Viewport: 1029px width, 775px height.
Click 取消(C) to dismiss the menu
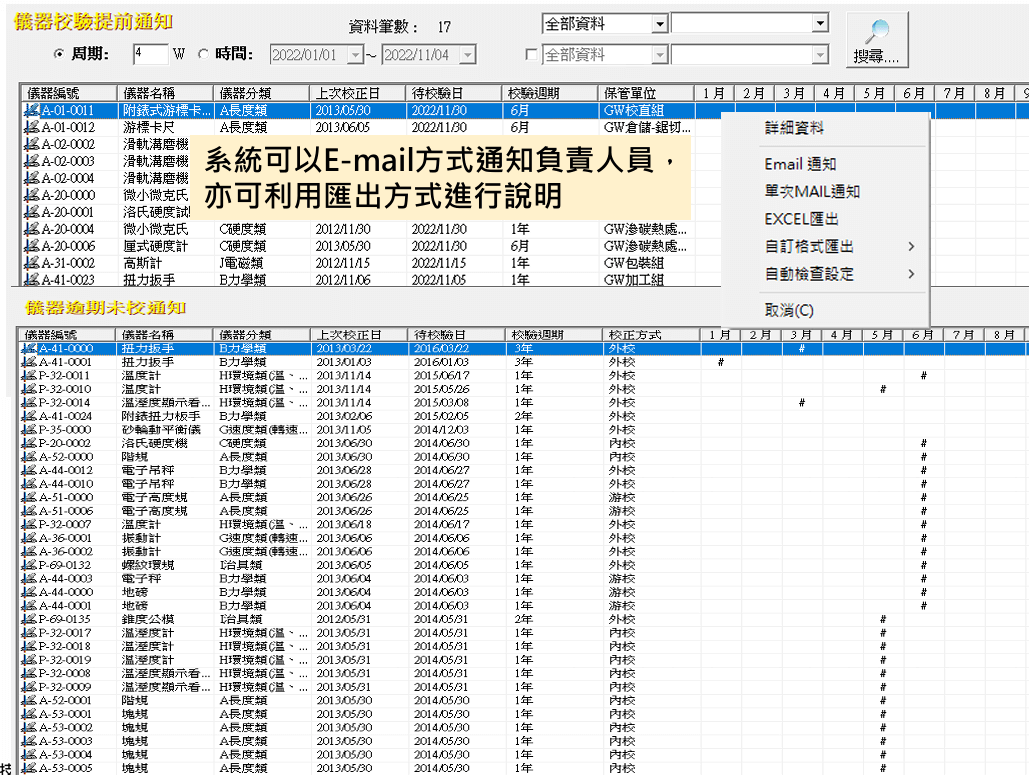click(789, 311)
